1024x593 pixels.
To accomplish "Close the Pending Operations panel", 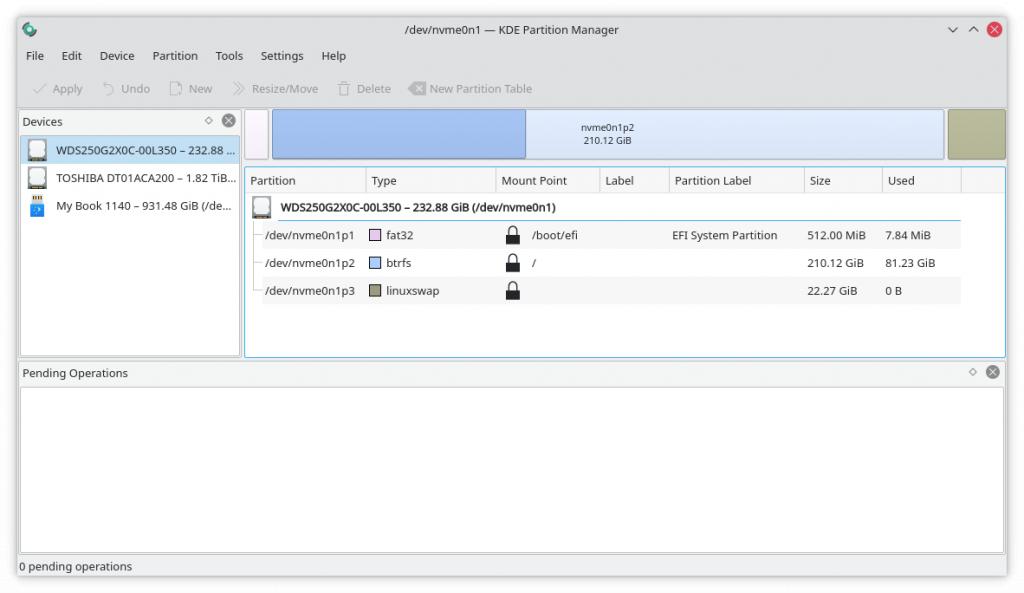I will coord(993,372).
